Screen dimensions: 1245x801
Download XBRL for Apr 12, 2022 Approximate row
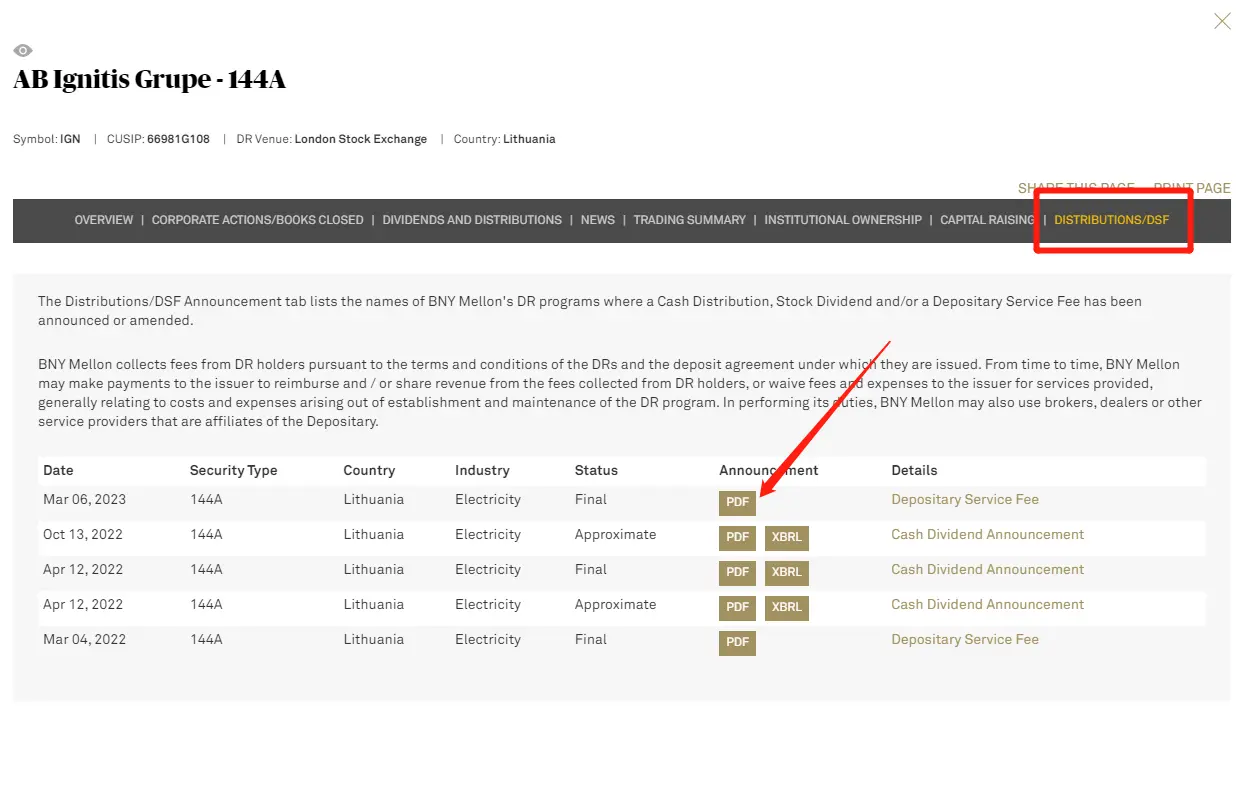click(x=786, y=608)
